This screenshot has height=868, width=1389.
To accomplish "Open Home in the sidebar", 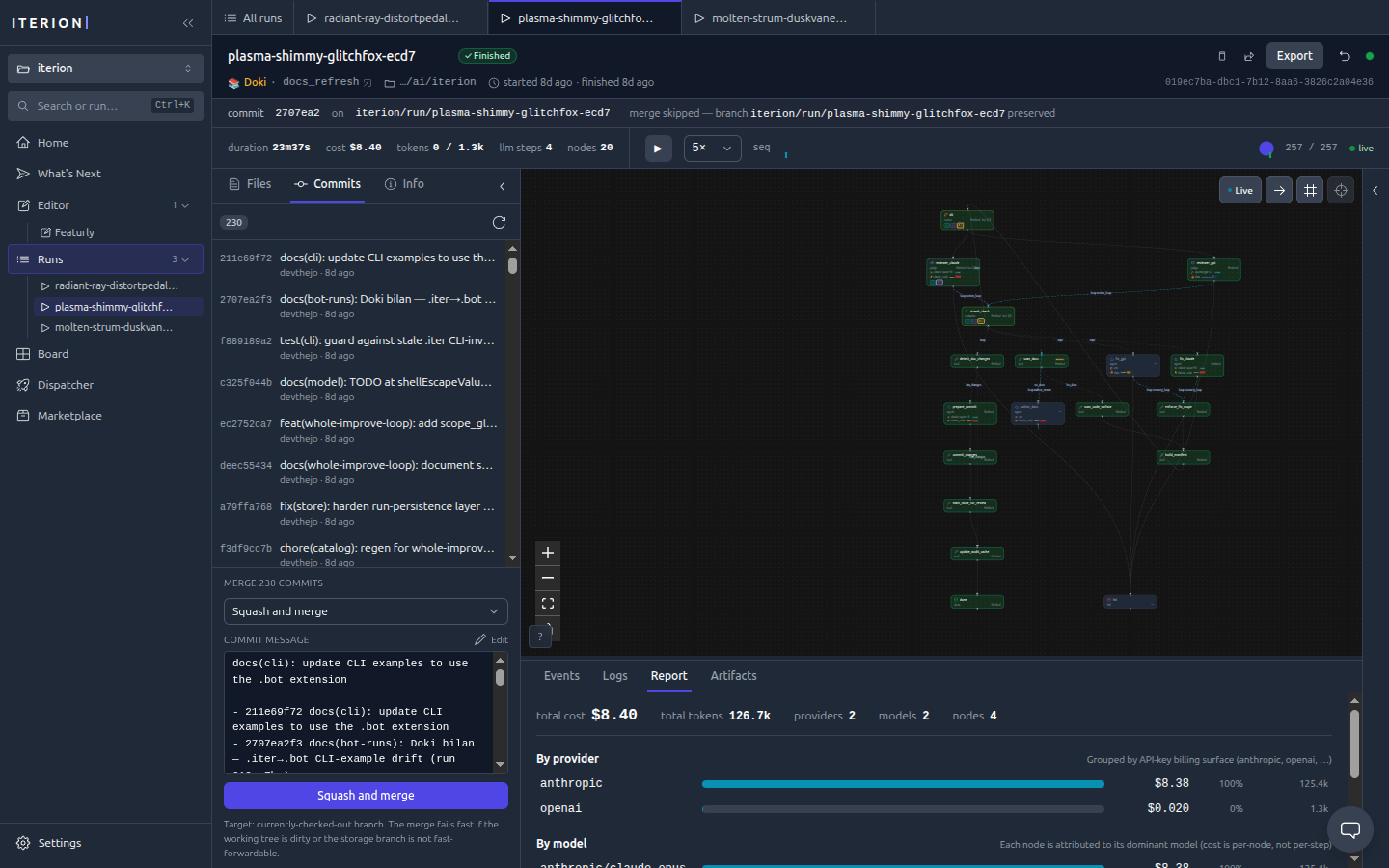I will pyautogui.click(x=106, y=143).
